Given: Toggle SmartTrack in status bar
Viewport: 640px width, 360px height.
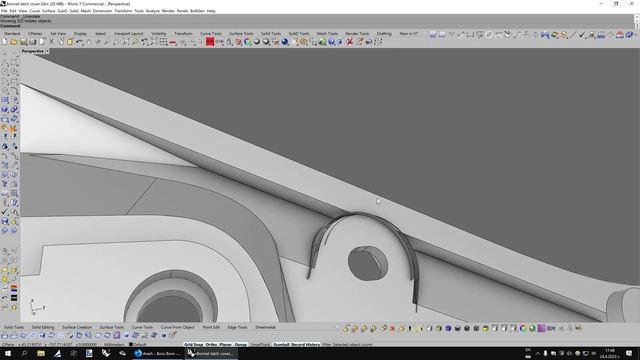Looking at the screenshot, I should click(x=260, y=344).
